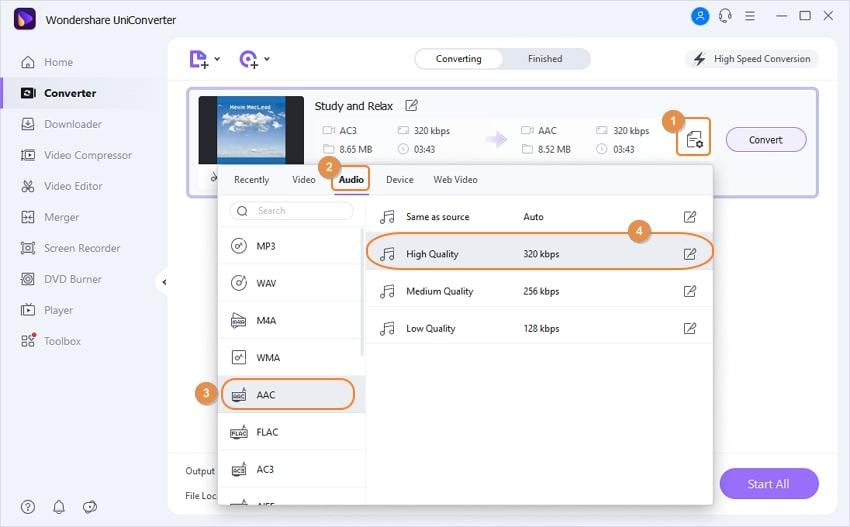Open Video Compressor in sidebar
The height and width of the screenshot is (527, 850).
point(76,155)
